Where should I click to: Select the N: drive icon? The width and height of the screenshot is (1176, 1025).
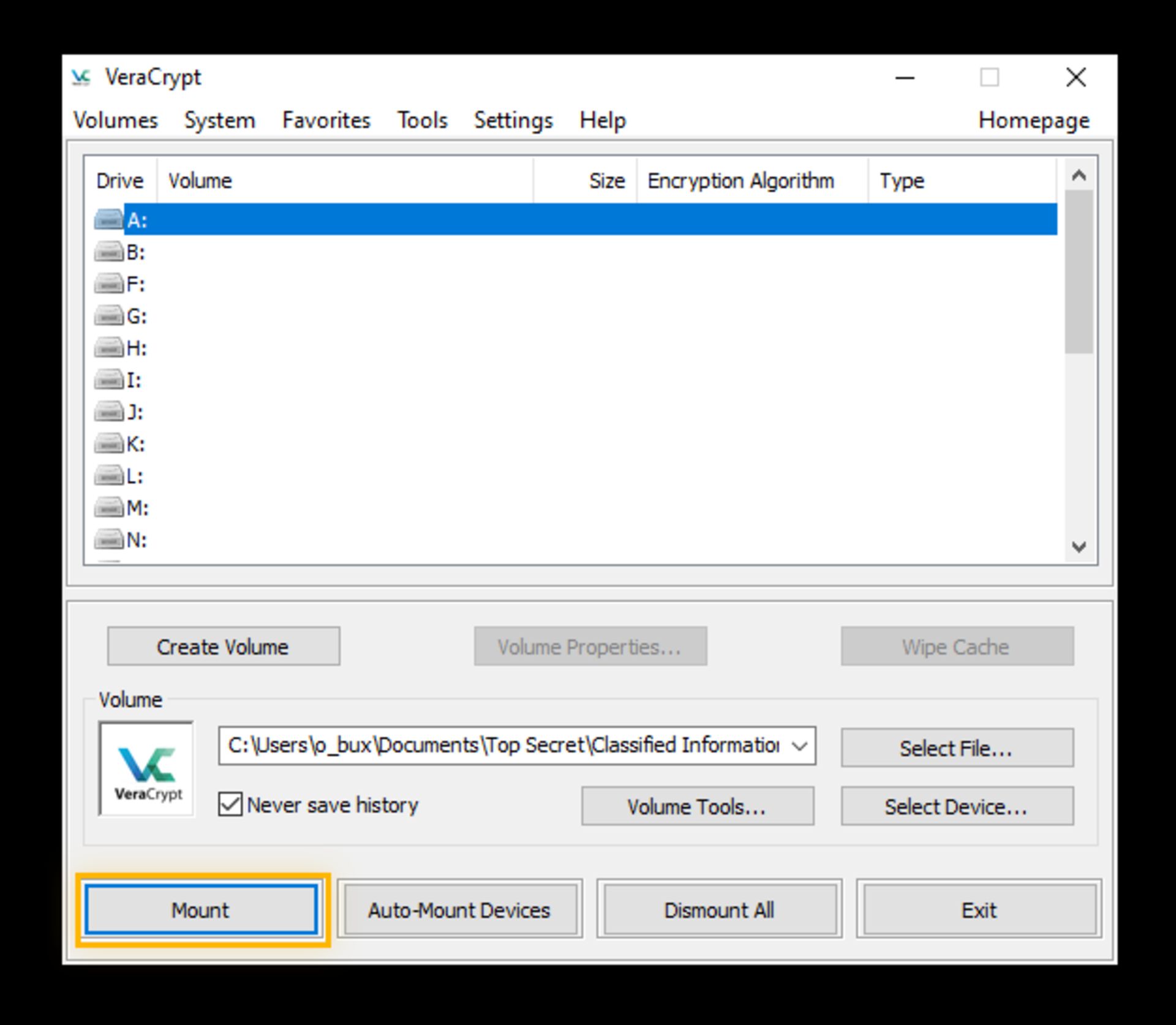[x=108, y=539]
